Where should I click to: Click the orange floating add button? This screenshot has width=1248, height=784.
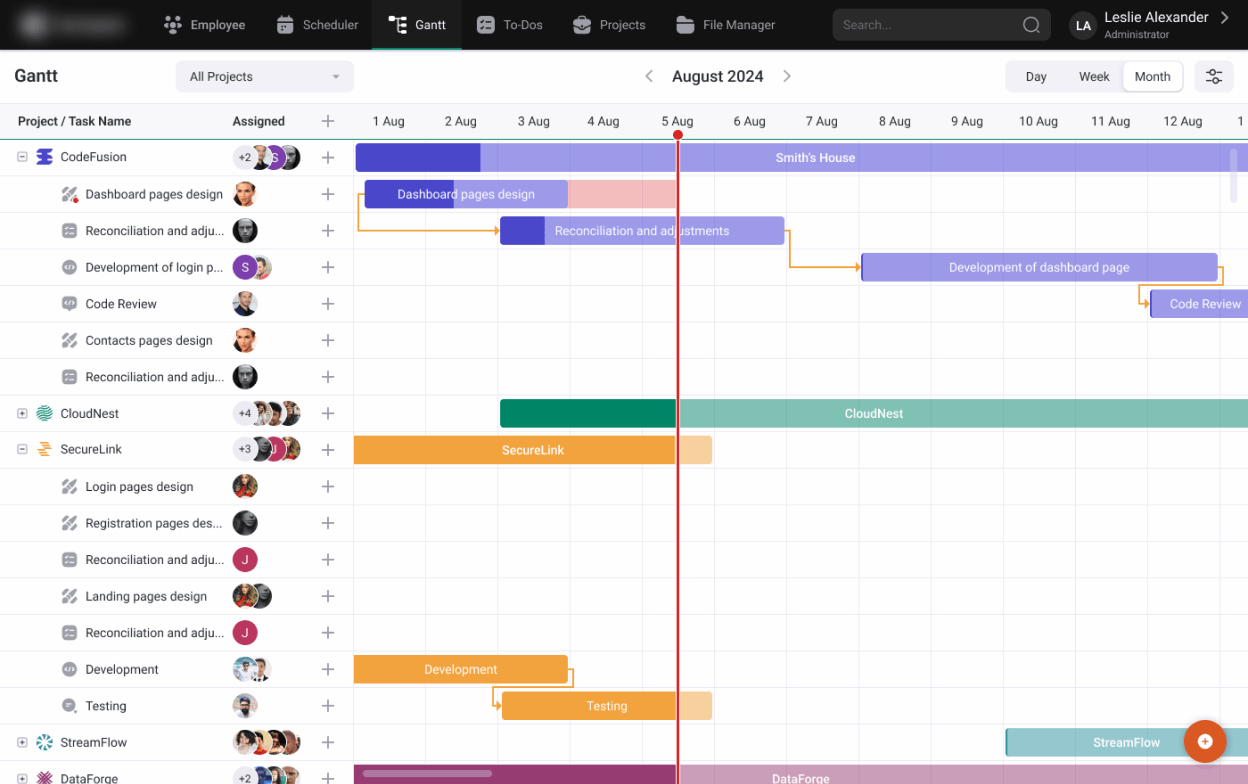pos(1205,741)
